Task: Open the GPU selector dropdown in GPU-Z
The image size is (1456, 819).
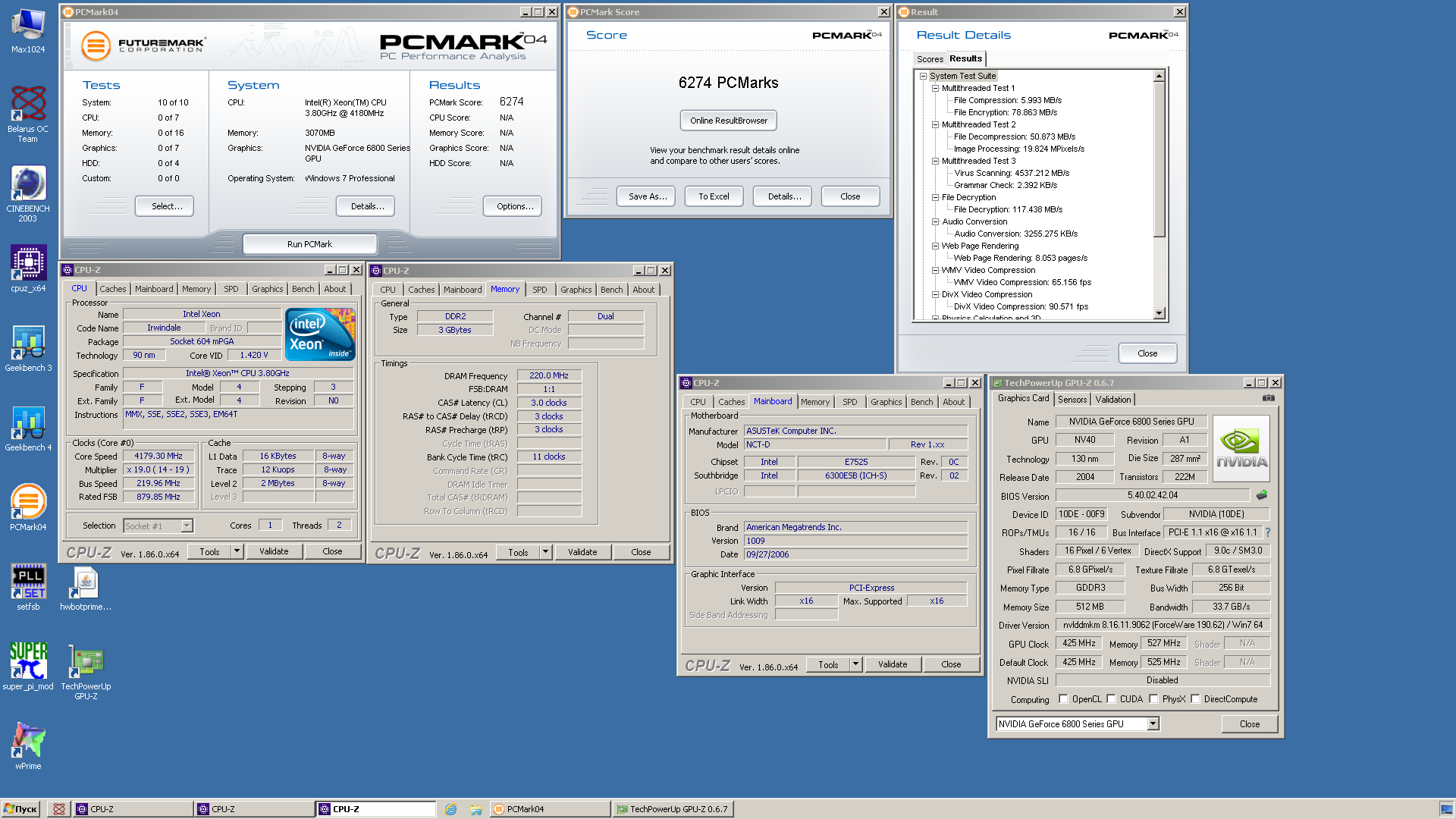Action: pos(1153,724)
